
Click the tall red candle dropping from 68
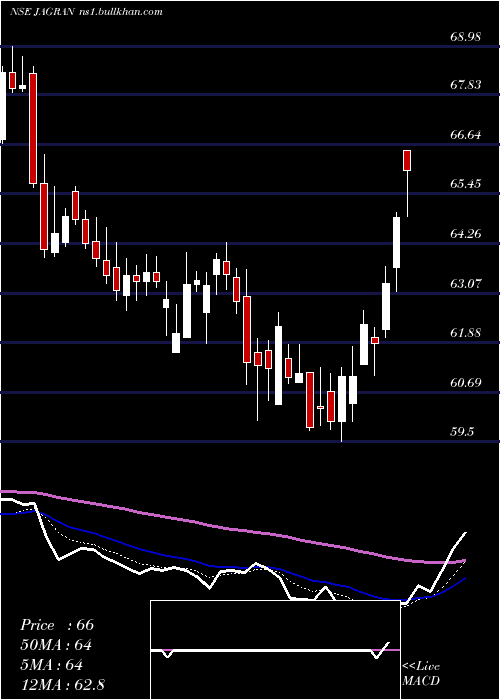pos(33,128)
